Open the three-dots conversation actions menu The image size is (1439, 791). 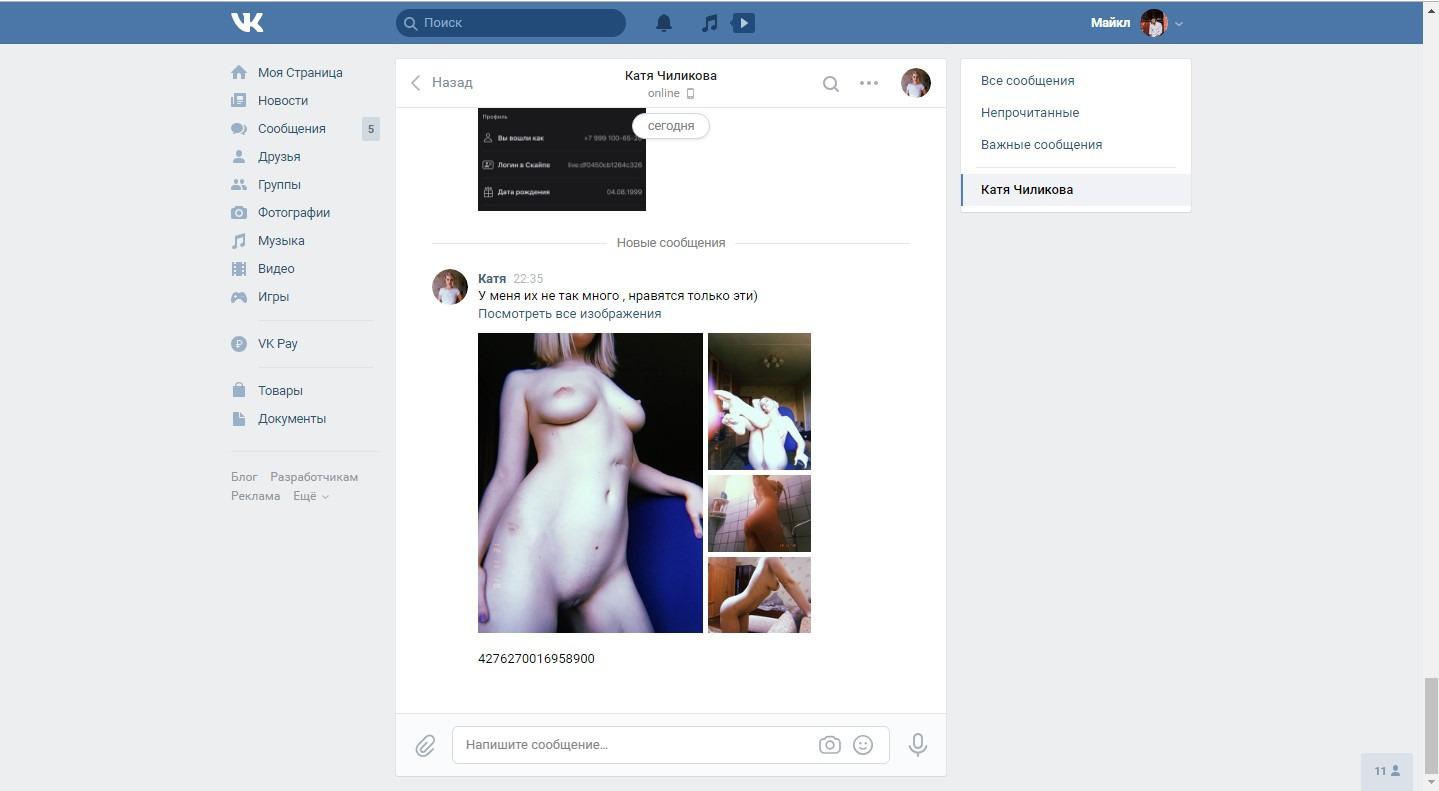coord(869,83)
